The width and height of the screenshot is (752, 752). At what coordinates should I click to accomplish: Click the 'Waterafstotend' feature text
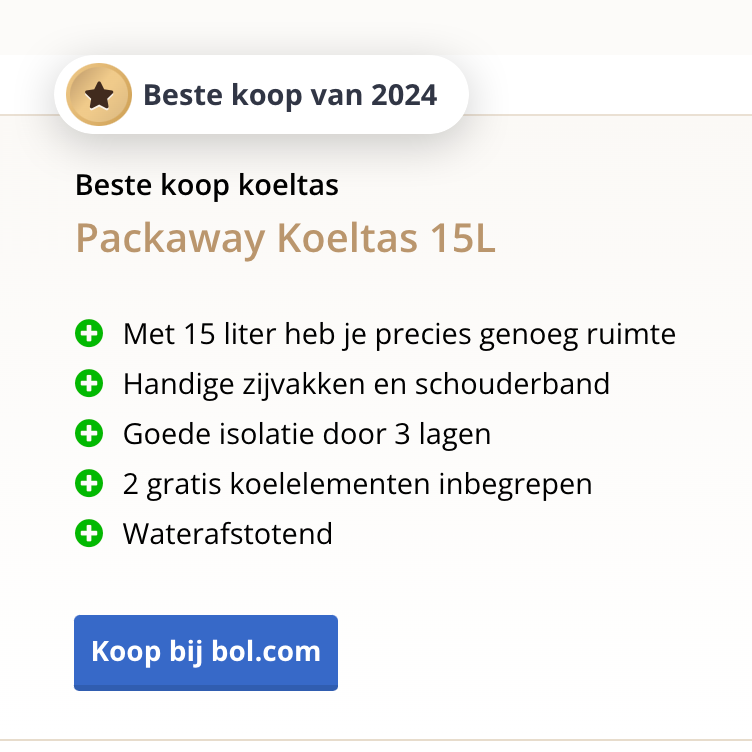227,534
